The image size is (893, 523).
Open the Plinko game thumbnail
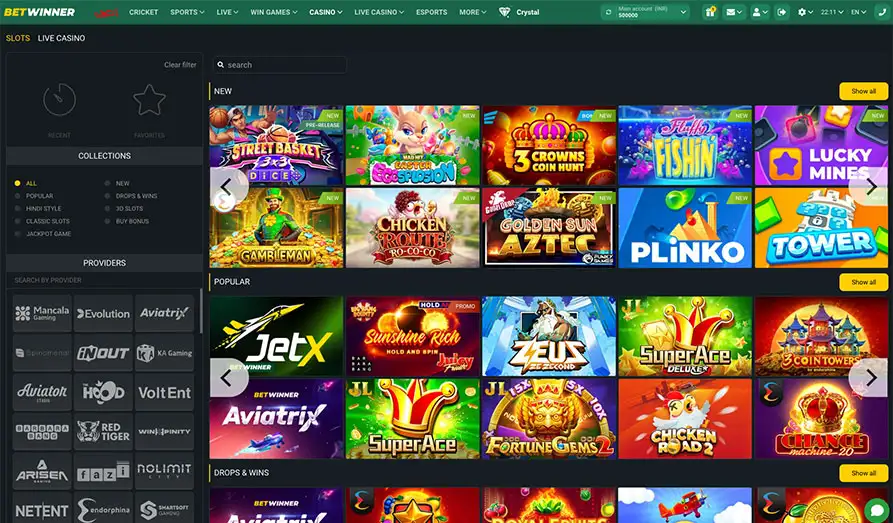pyautogui.click(x=685, y=228)
